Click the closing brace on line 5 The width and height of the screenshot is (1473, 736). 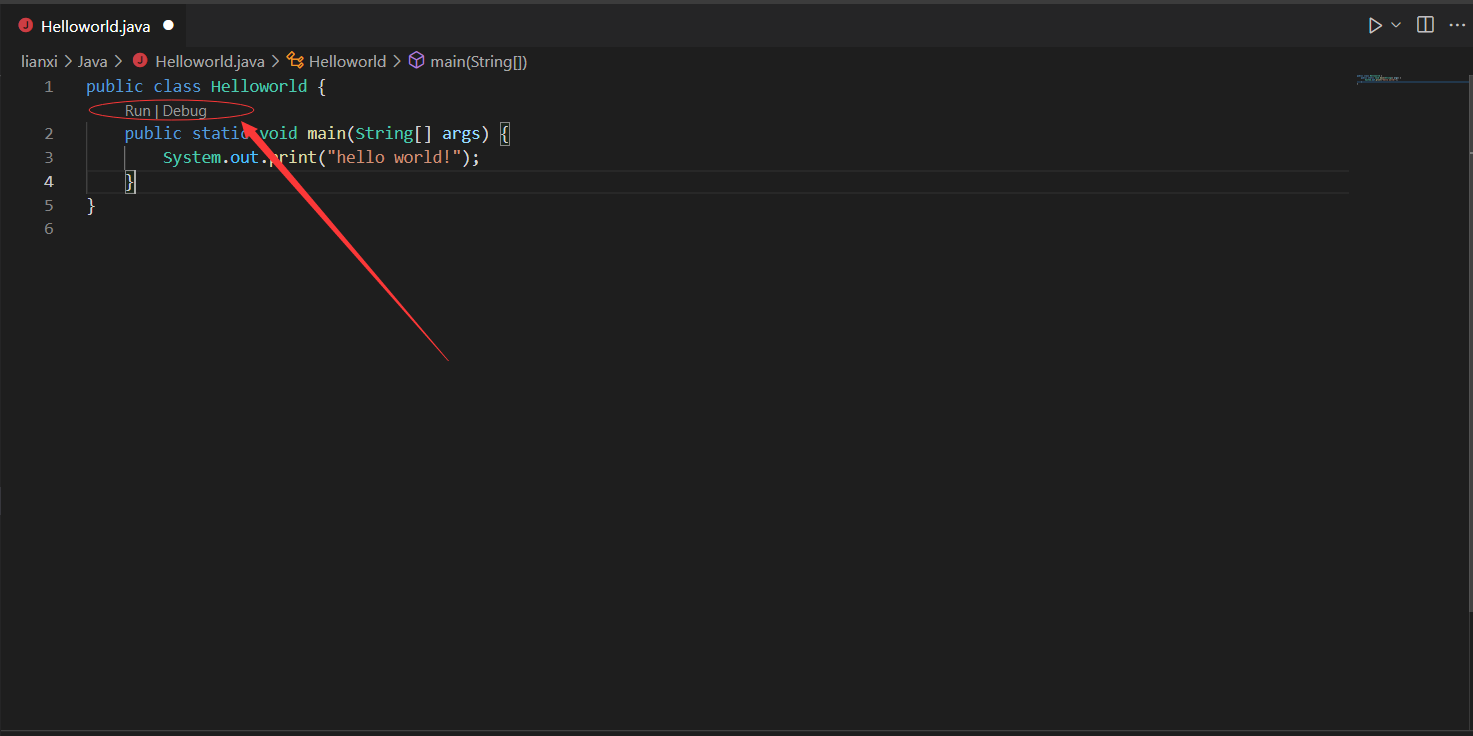89,204
